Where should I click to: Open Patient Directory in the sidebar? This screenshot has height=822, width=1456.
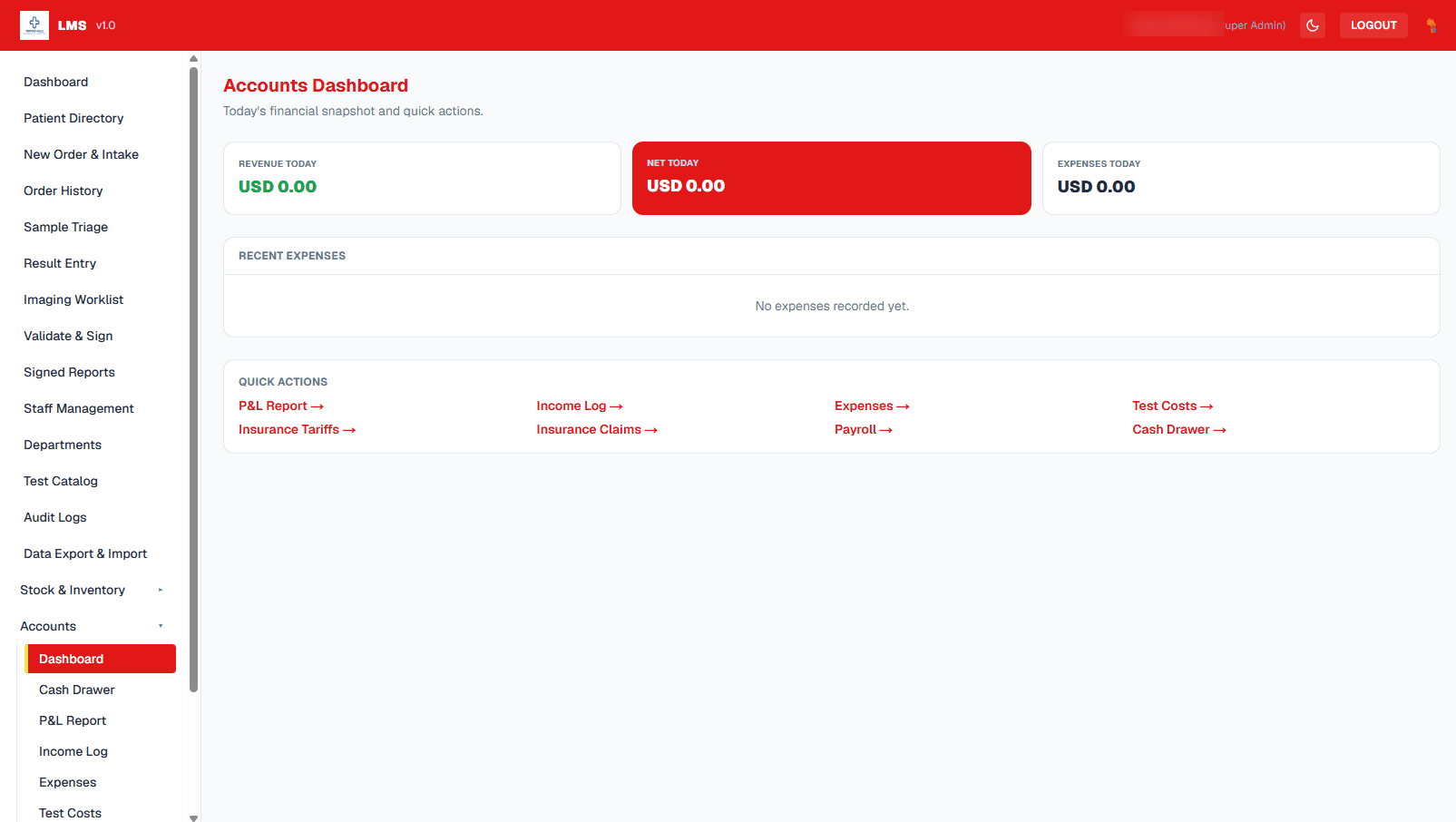(x=73, y=118)
